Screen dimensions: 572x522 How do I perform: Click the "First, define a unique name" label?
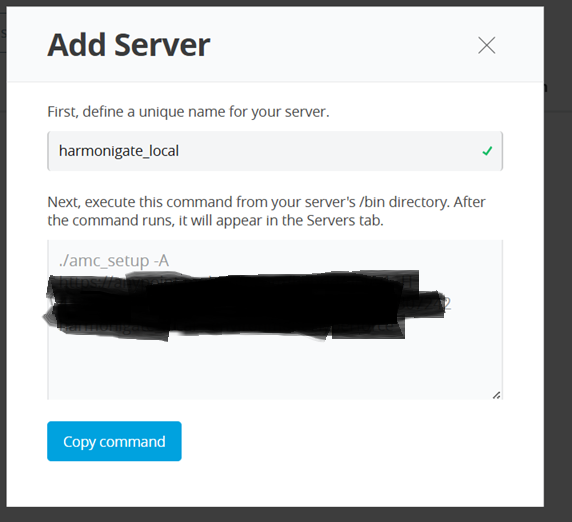(x=188, y=112)
